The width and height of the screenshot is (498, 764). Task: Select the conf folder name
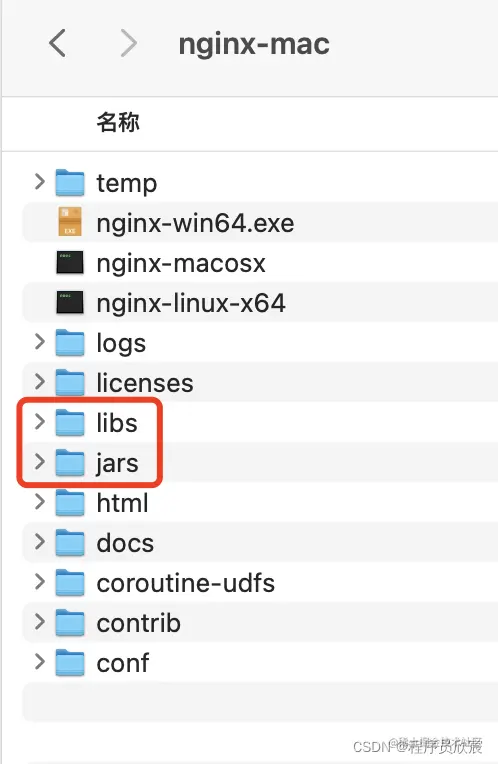tap(123, 662)
